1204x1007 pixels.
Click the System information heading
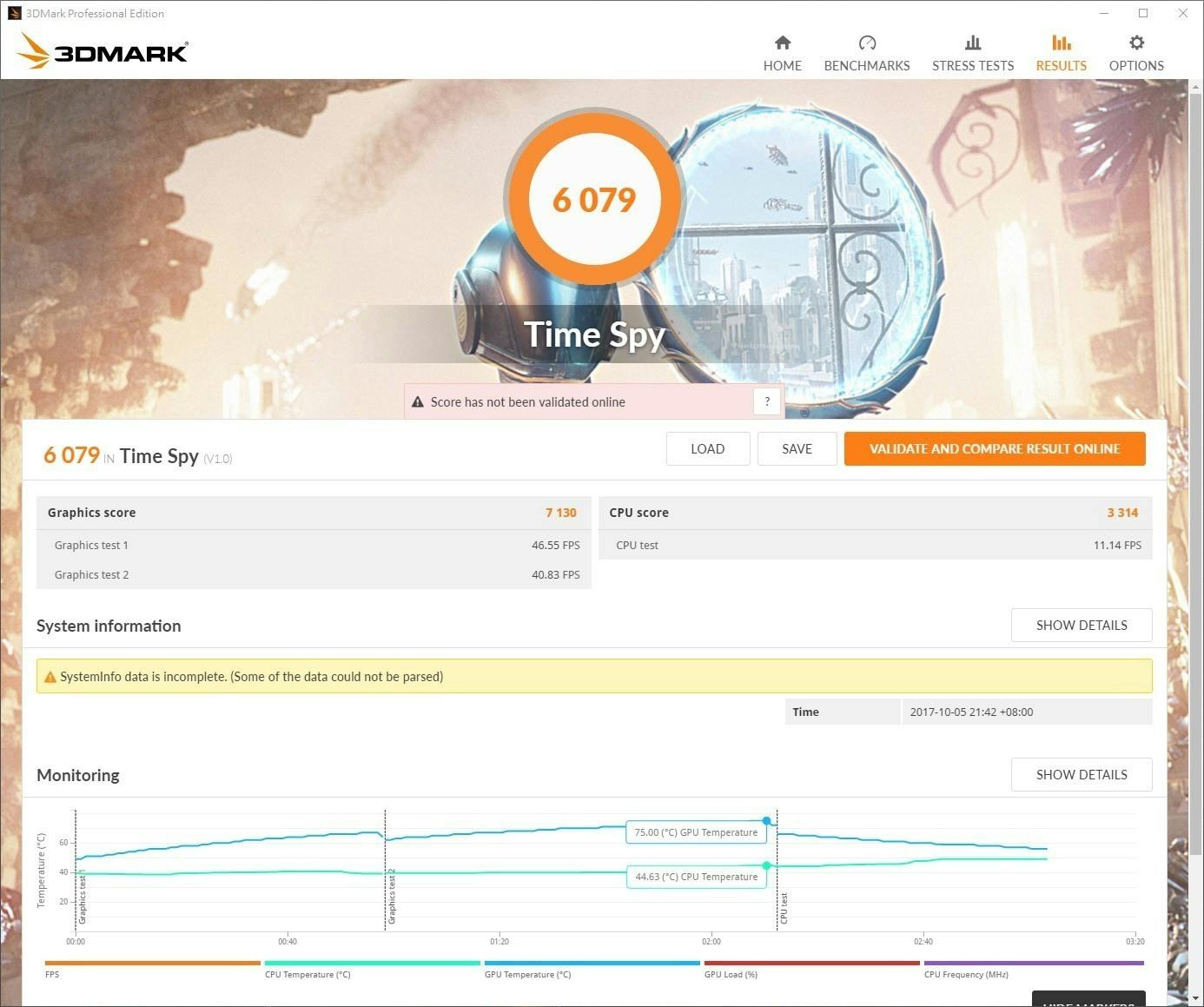click(109, 626)
